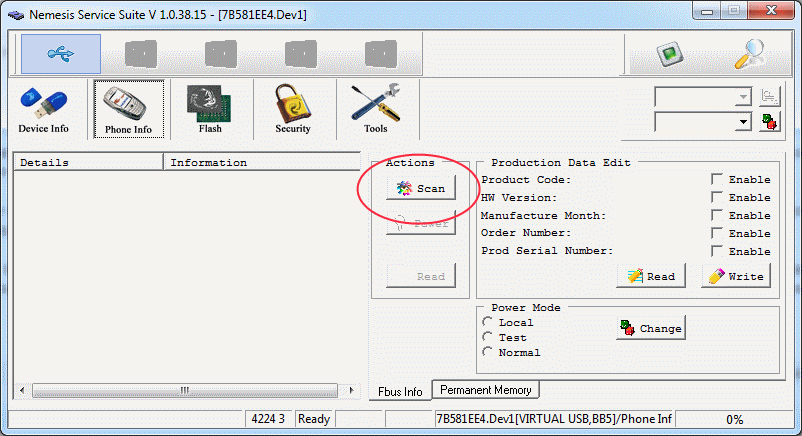Click the horizontal scrollbar thumb under details list
The image size is (802, 436).
185,390
